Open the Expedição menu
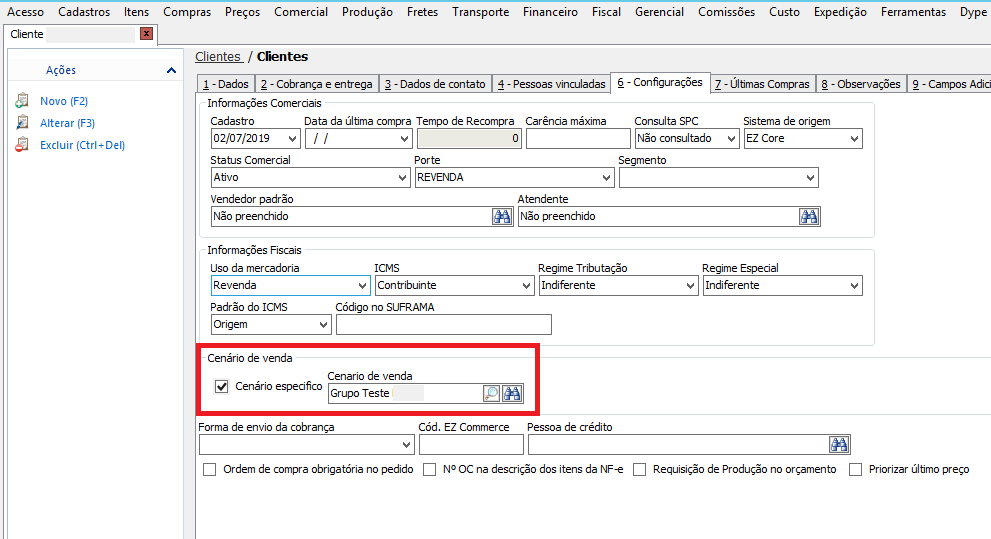Viewport: 991px width, 539px height. click(840, 12)
